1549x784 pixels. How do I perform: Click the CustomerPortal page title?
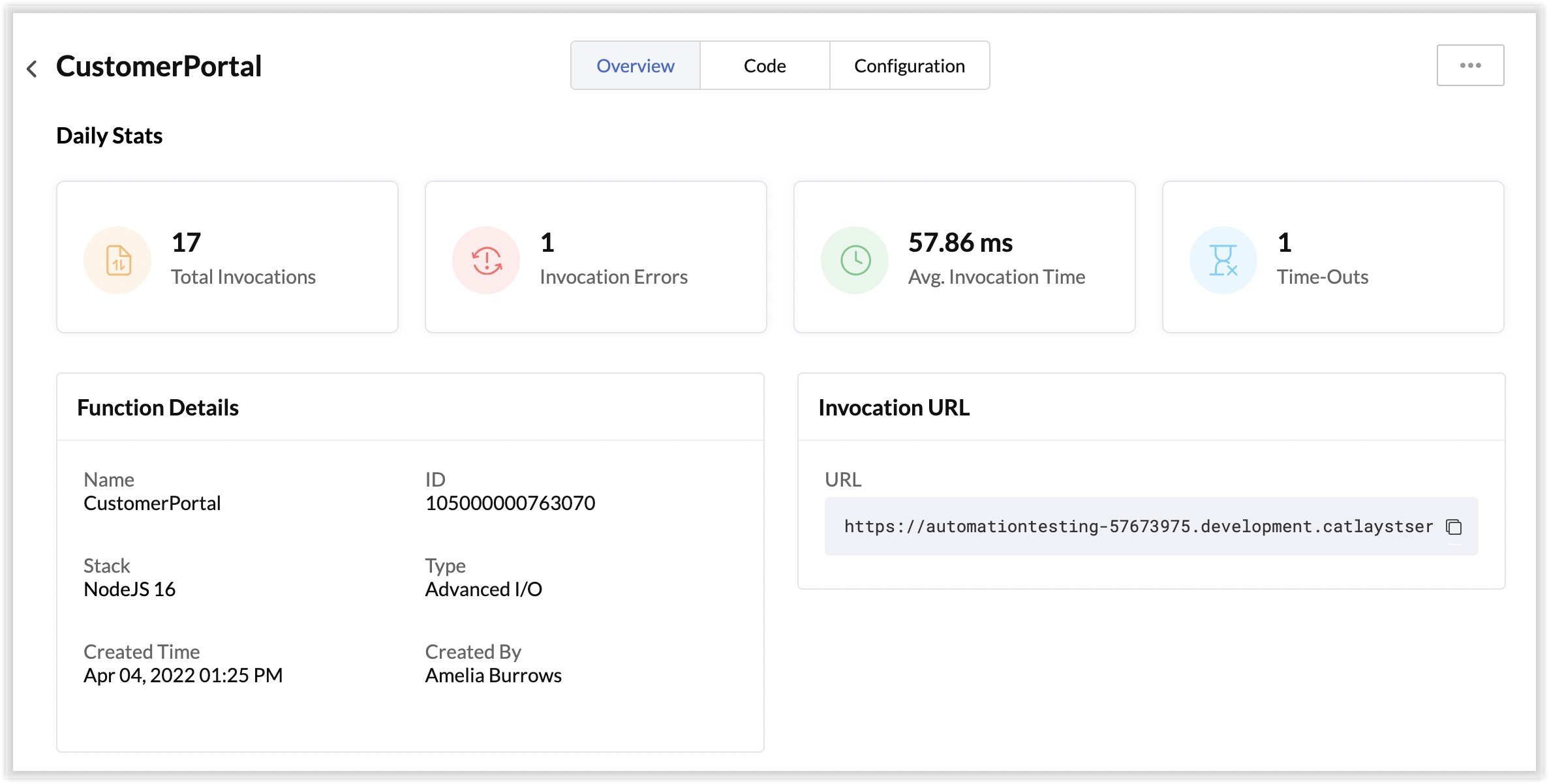159,66
